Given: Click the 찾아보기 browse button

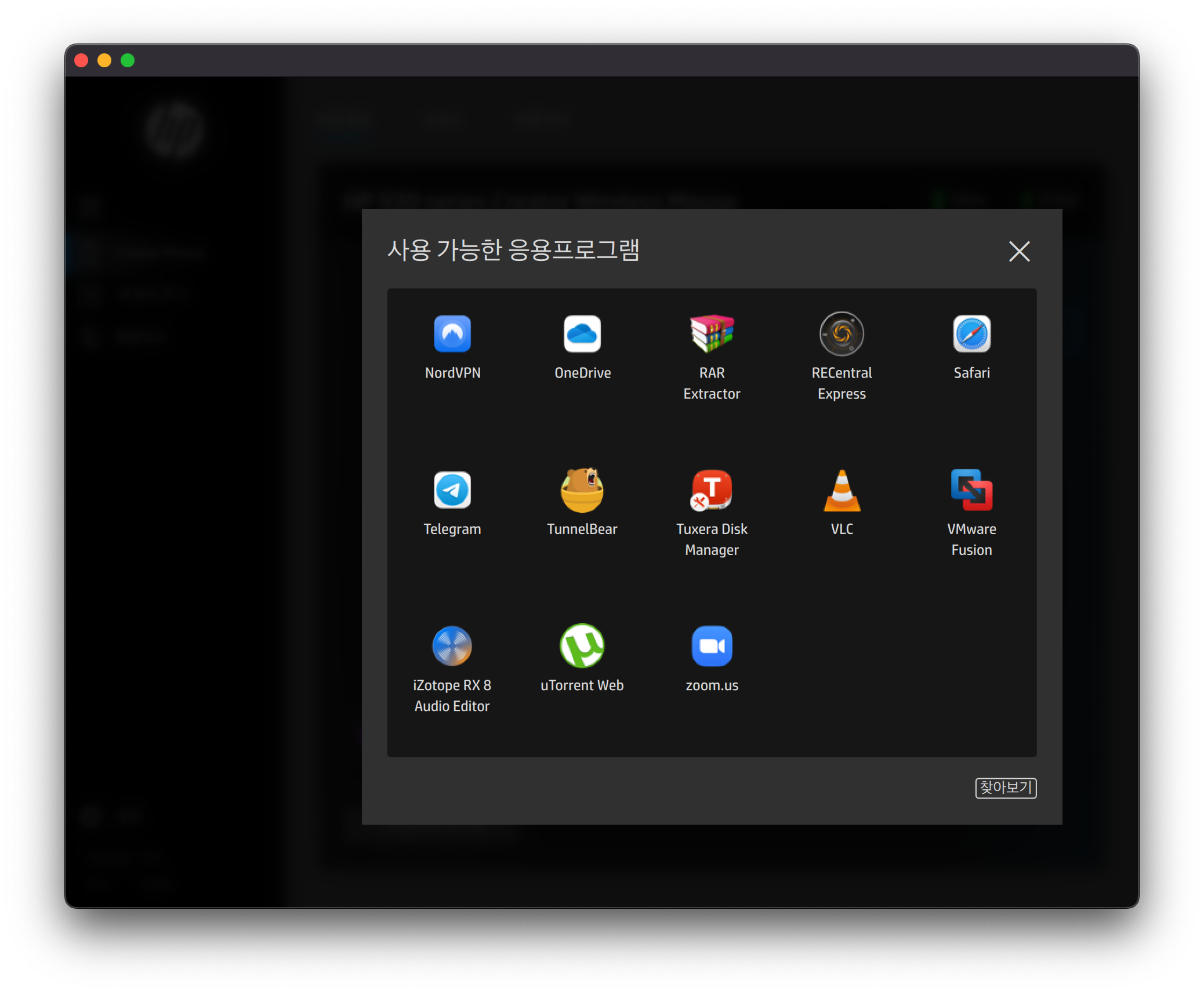Looking at the screenshot, I should coord(1006,788).
